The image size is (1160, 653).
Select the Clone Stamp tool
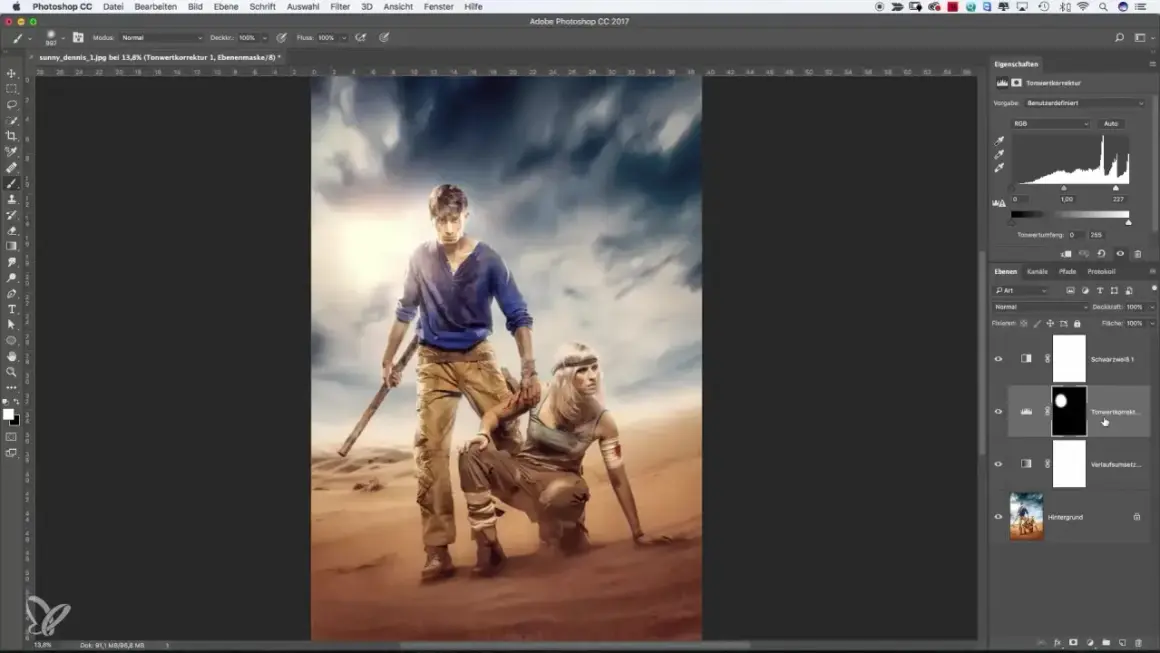click(11, 199)
